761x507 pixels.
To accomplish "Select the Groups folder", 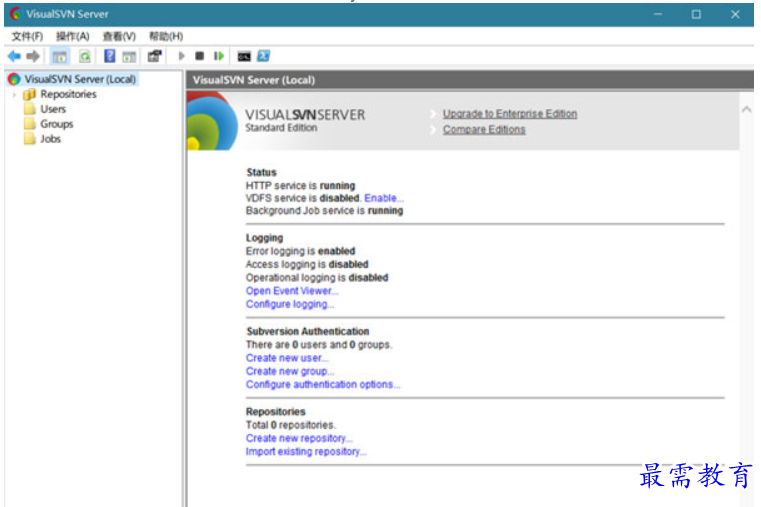I will point(57,124).
